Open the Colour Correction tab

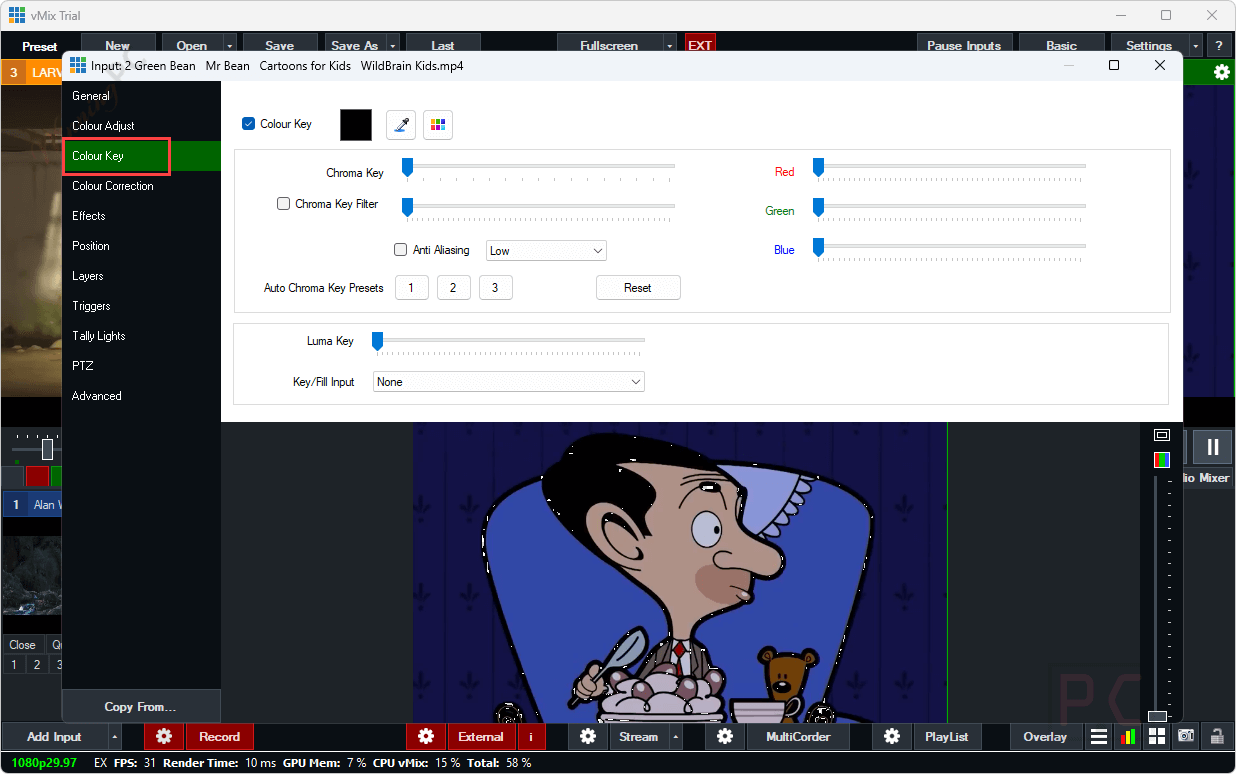point(141,186)
